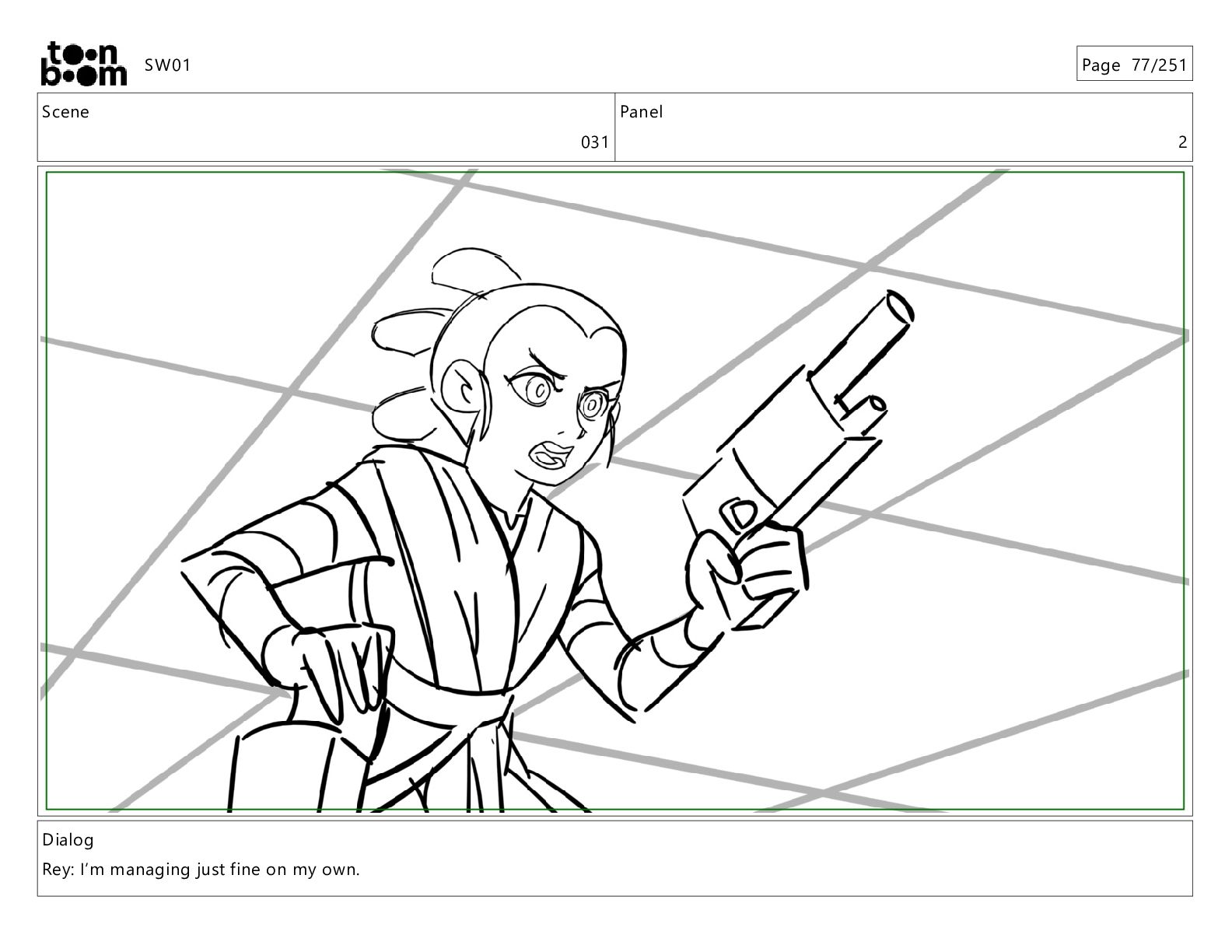
Task: Select the panel number 2
Action: click(1183, 142)
